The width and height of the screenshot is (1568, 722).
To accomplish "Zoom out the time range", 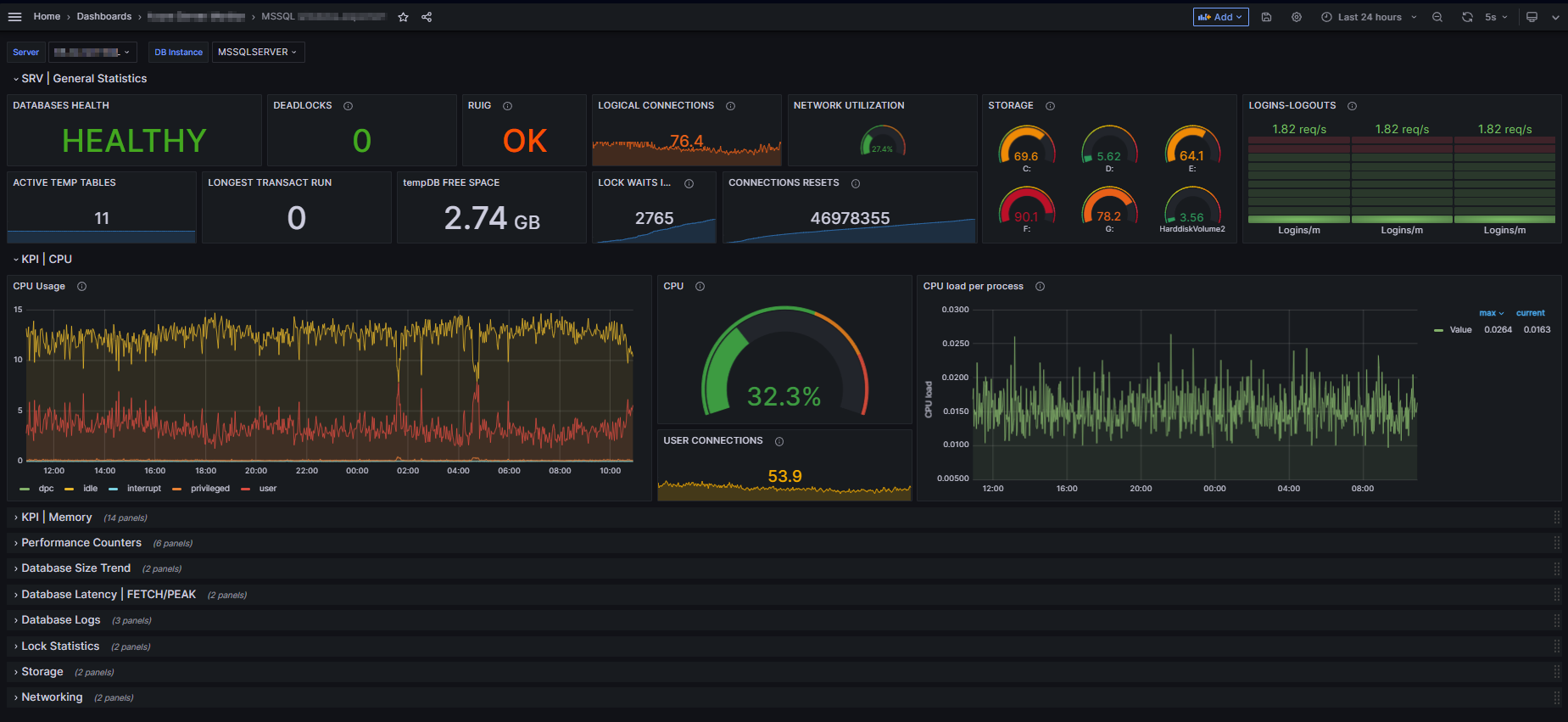I will 1437,17.
